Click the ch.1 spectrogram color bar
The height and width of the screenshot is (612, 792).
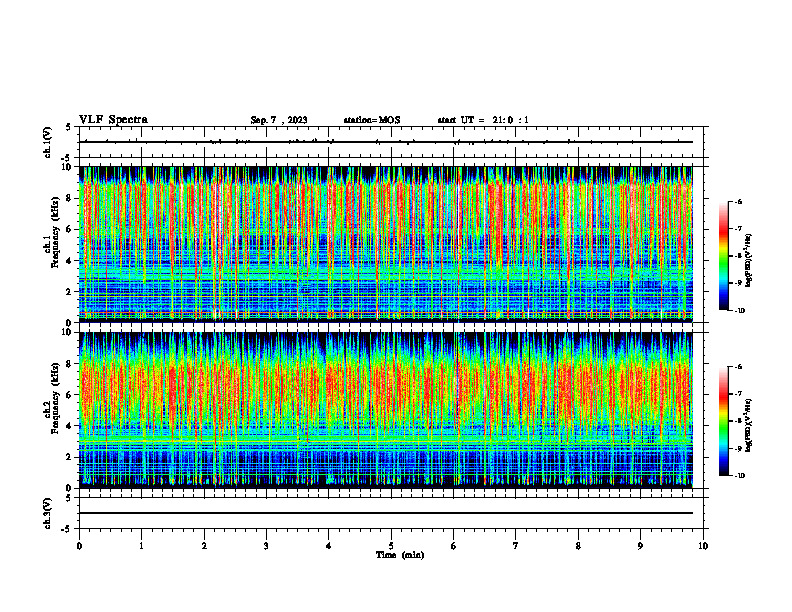coord(723,256)
